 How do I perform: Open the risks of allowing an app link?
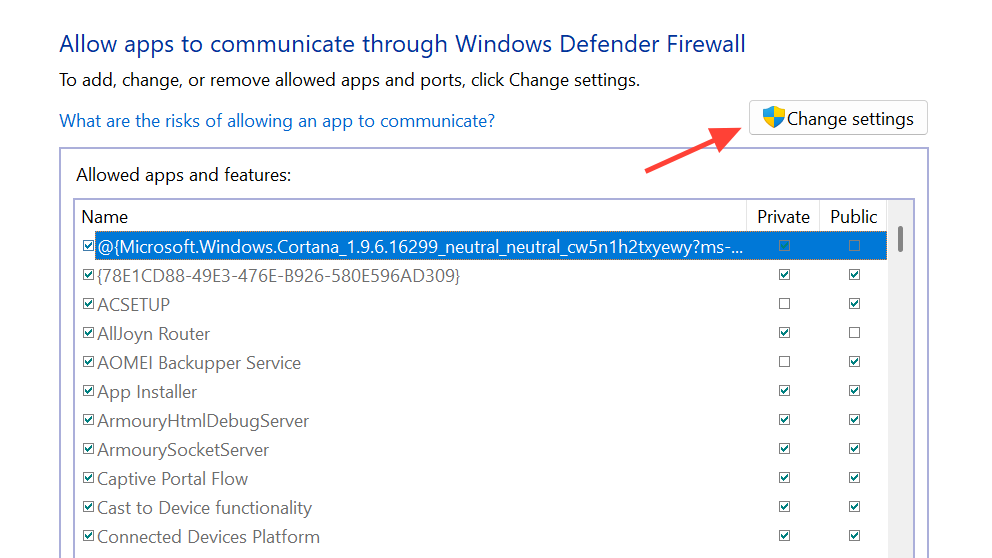pos(277,121)
